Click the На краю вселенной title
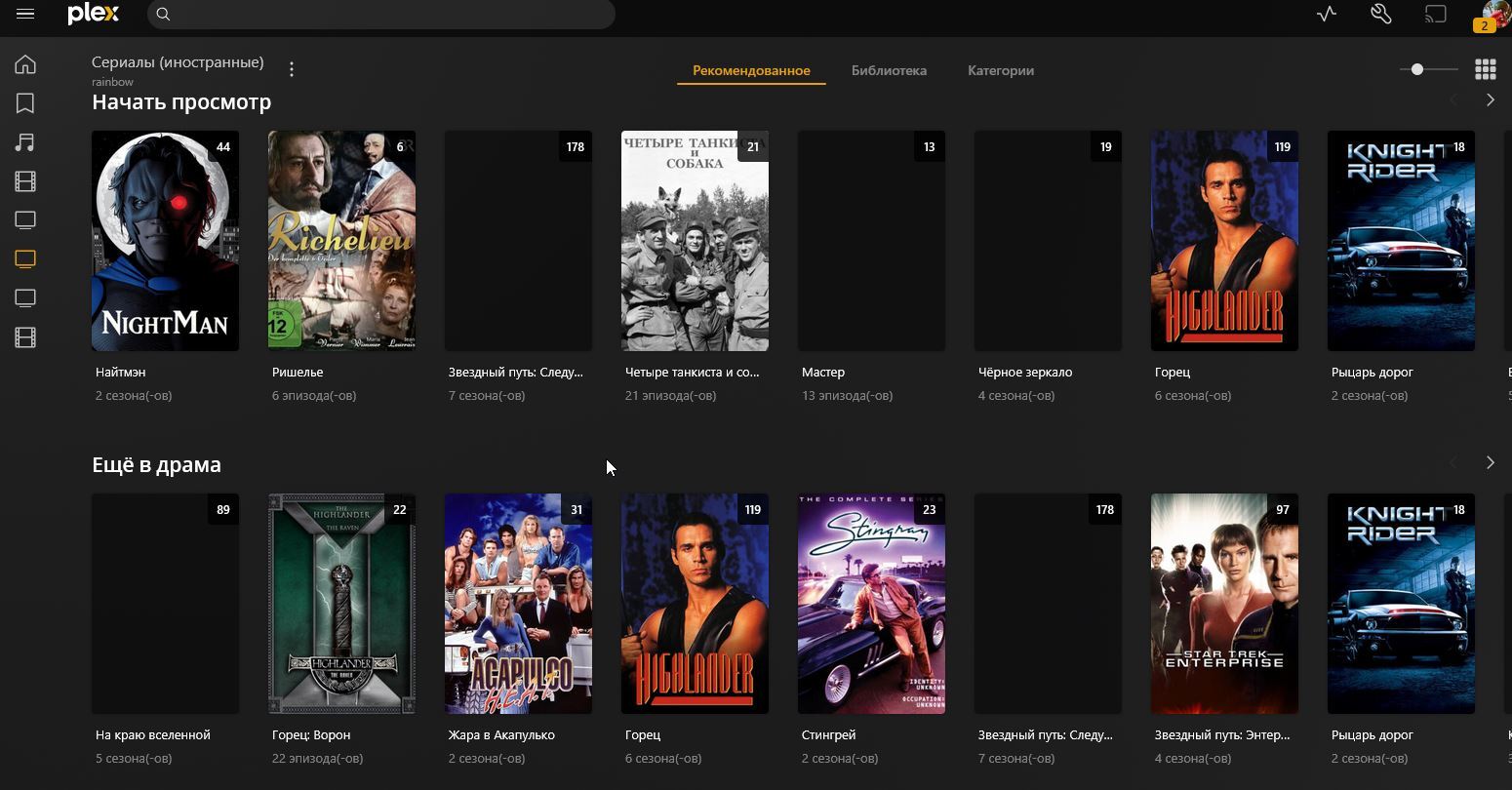Image resolution: width=1512 pixels, height=790 pixels. [x=153, y=735]
